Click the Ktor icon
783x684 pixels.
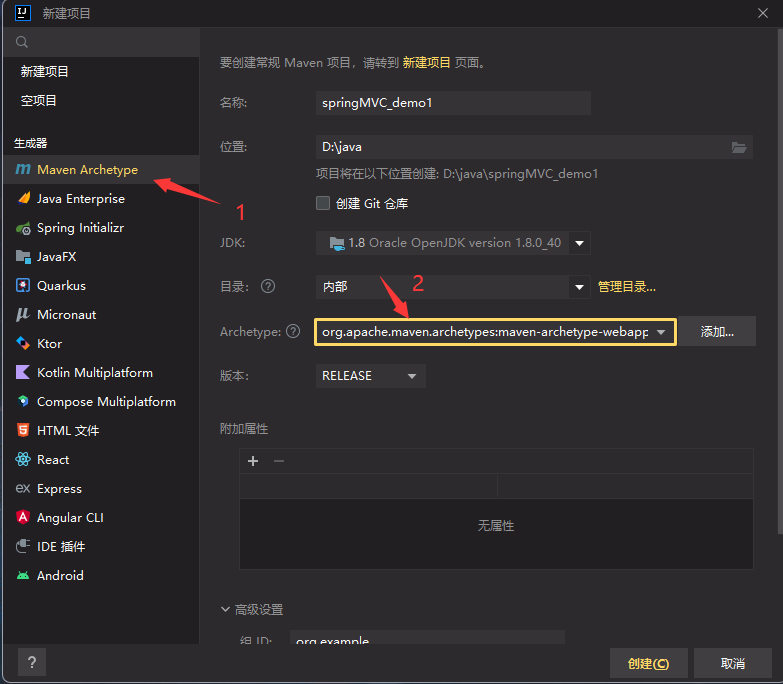pyautogui.click(x=23, y=343)
